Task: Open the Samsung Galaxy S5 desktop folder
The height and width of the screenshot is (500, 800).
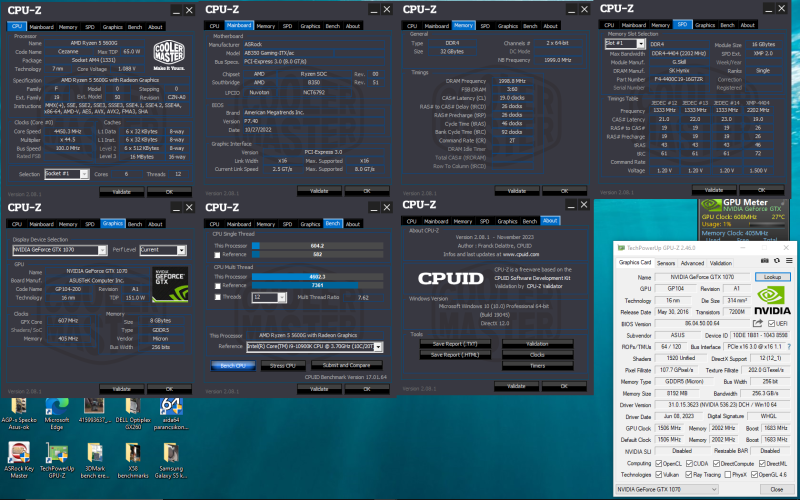Action: click(170, 460)
